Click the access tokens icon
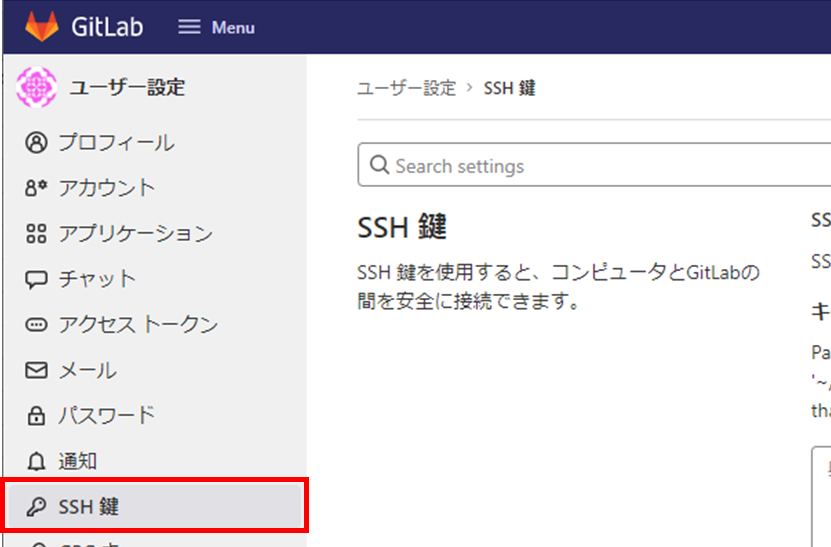Viewport: 831px width, 547px height. [36, 324]
